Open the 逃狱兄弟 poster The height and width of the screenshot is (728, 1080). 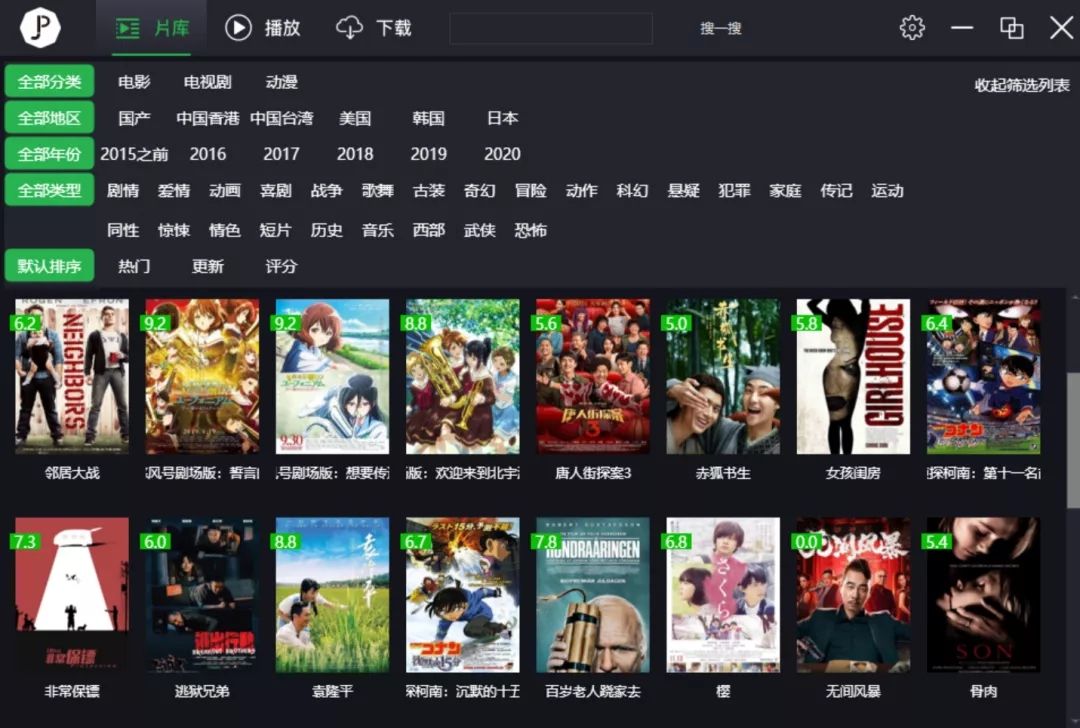pos(202,594)
